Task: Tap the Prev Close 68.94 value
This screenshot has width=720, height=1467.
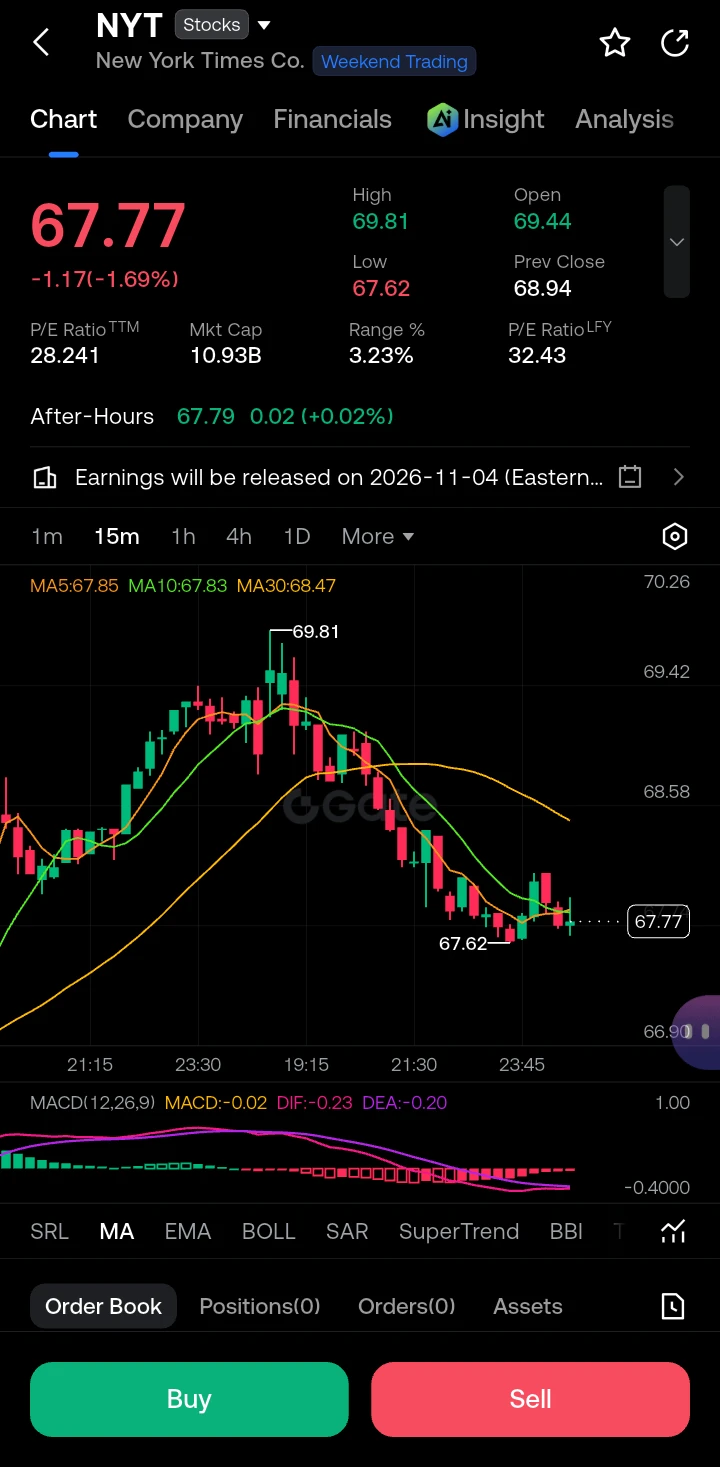Action: tap(543, 288)
